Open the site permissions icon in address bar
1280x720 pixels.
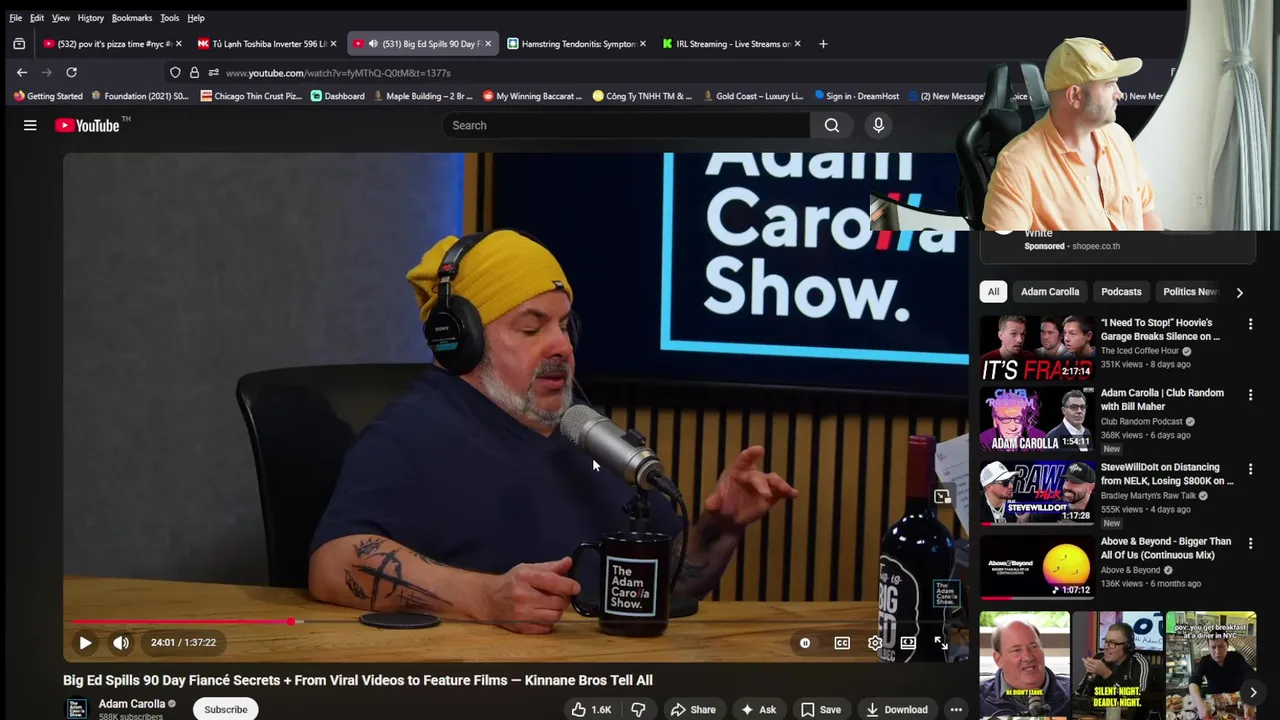point(213,72)
